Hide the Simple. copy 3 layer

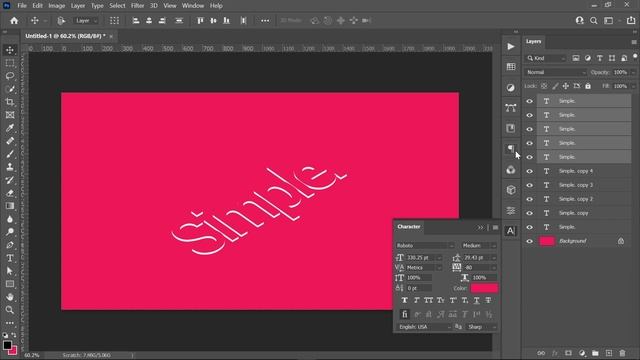pos(529,185)
